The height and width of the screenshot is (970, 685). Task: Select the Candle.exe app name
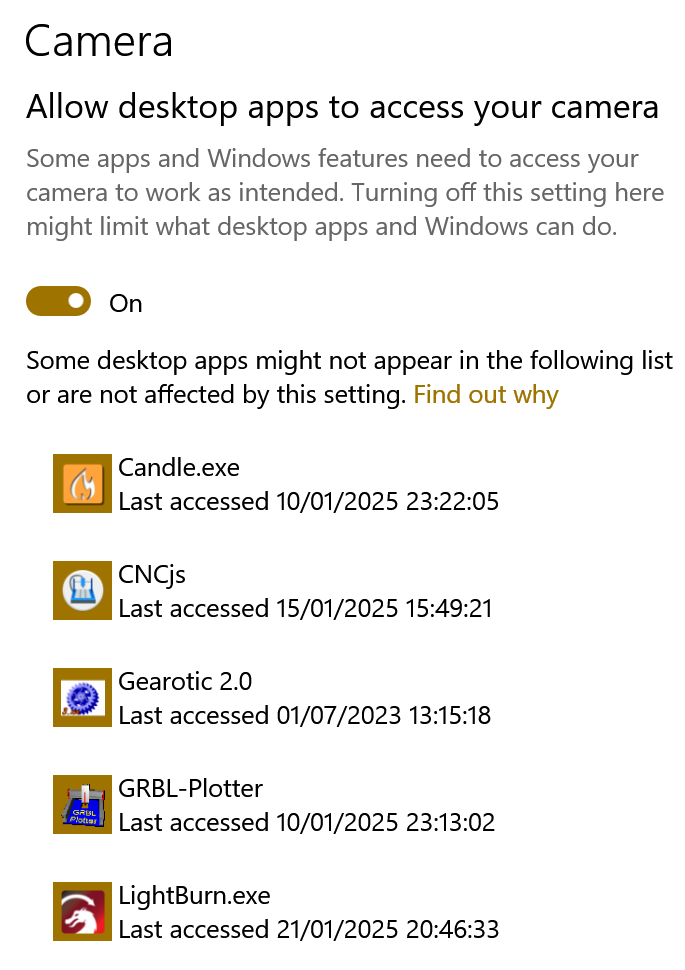(x=179, y=468)
